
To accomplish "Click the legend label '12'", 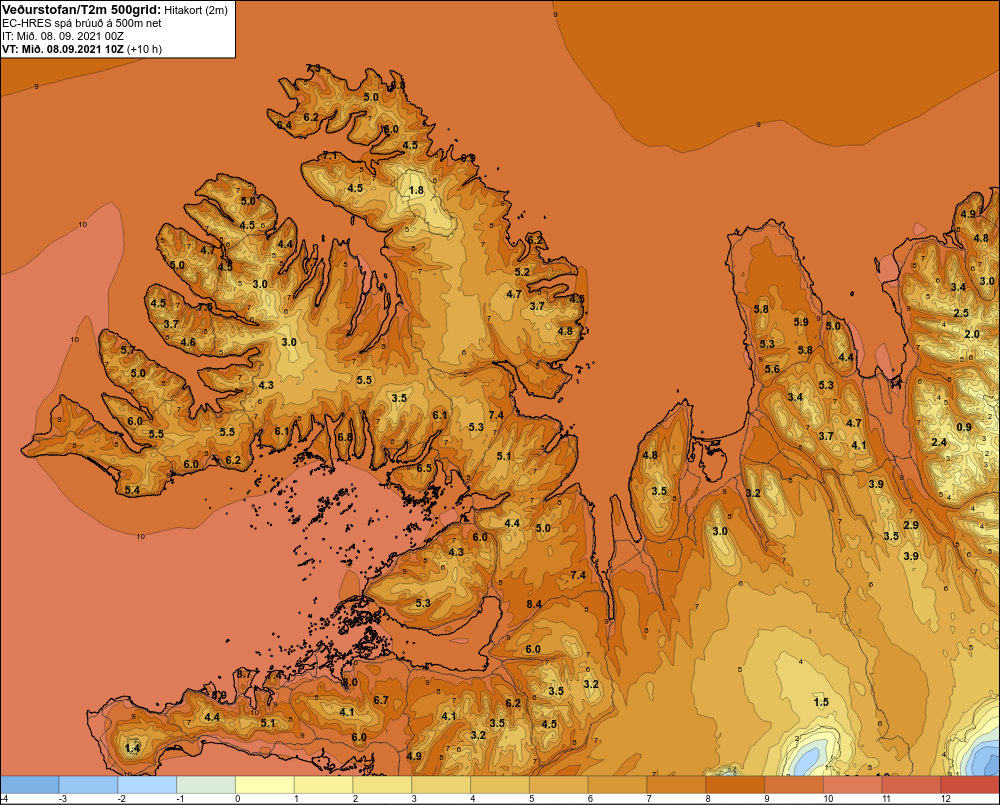I will [946, 799].
